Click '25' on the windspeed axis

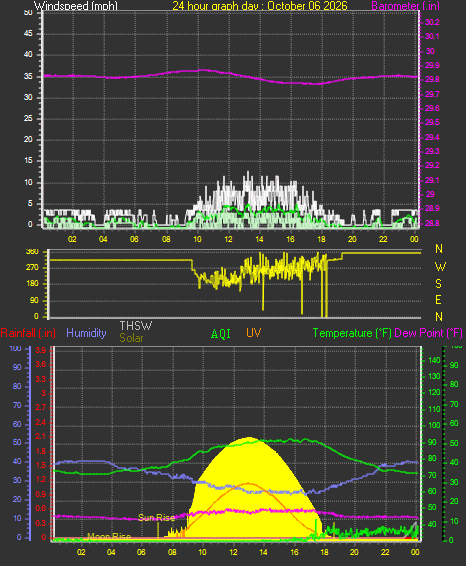tap(28, 118)
